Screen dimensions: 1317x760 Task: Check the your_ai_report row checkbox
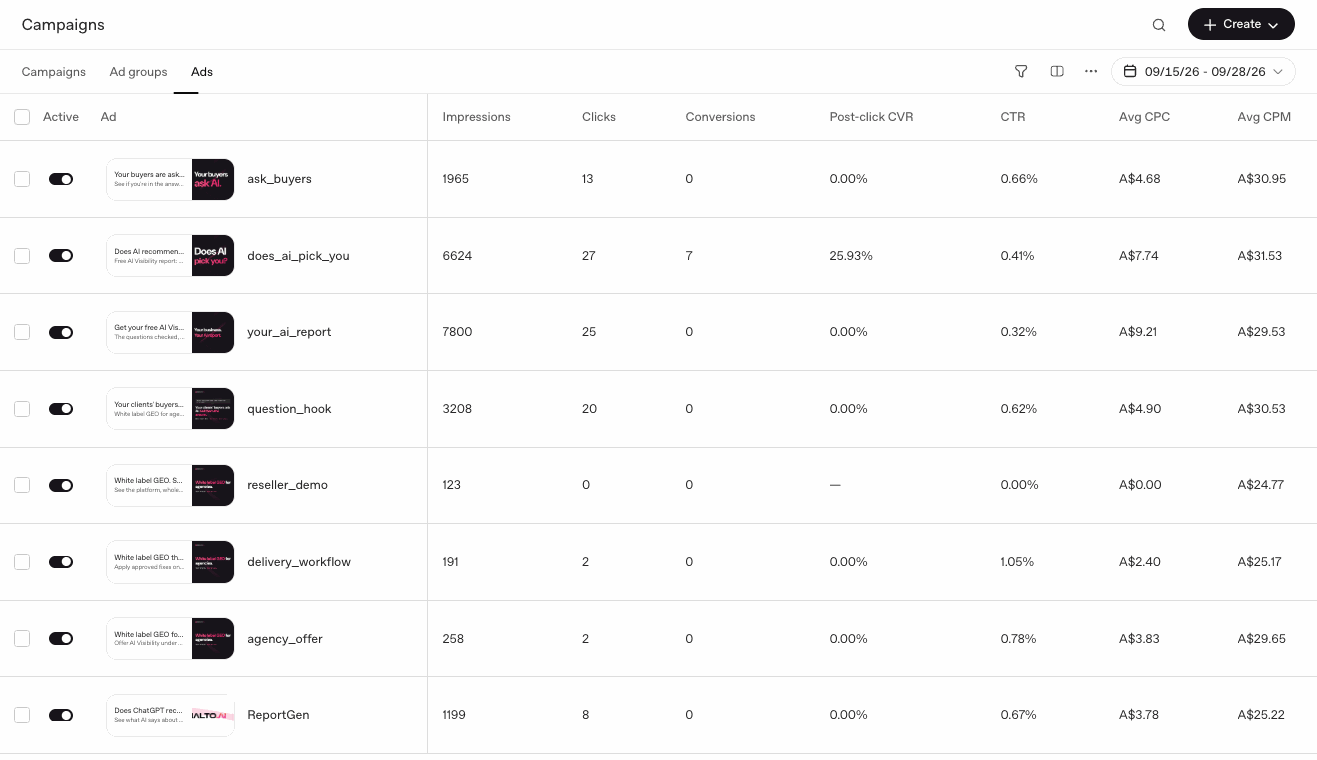22,332
